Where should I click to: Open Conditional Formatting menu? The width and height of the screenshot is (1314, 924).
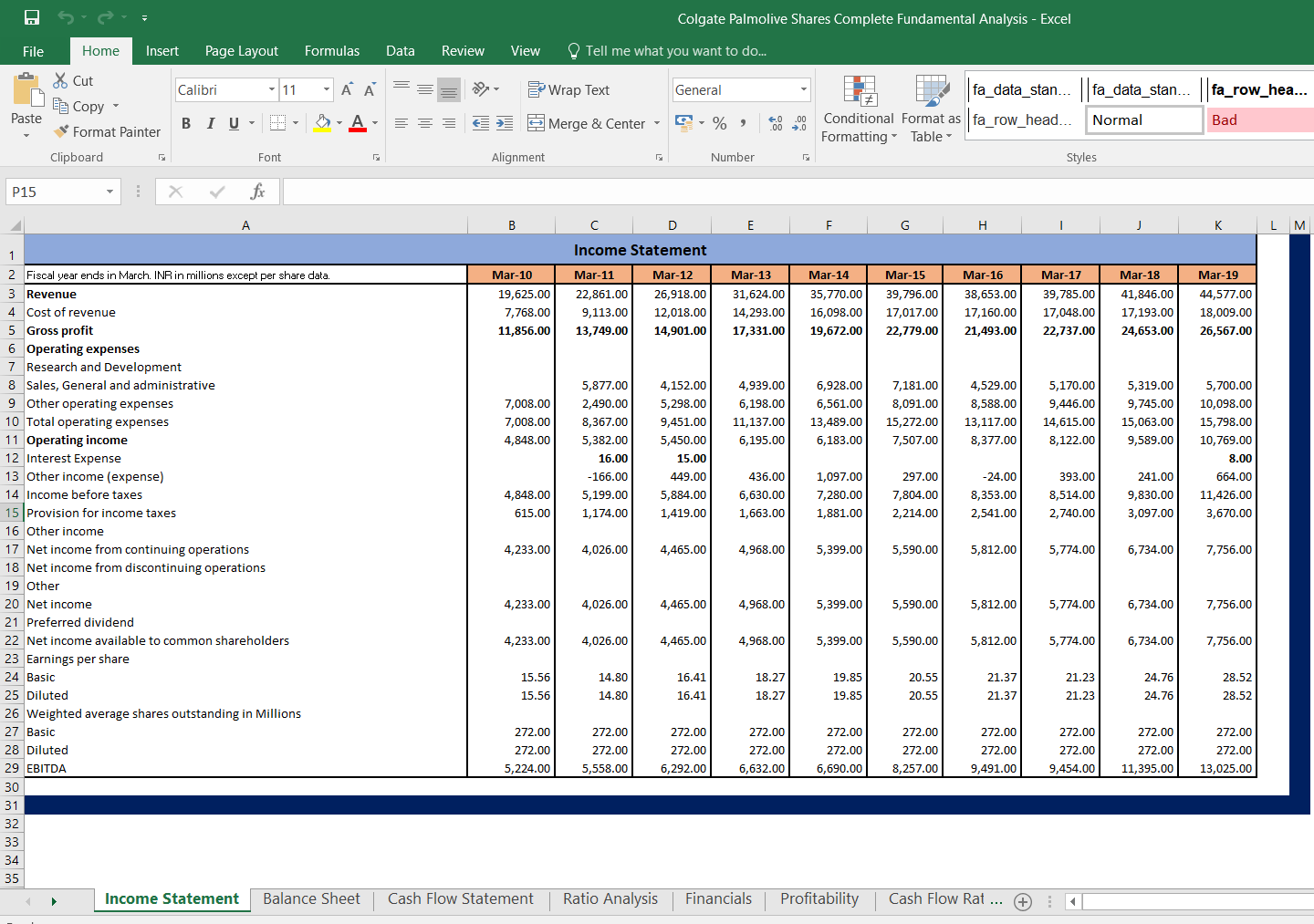pos(859,109)
